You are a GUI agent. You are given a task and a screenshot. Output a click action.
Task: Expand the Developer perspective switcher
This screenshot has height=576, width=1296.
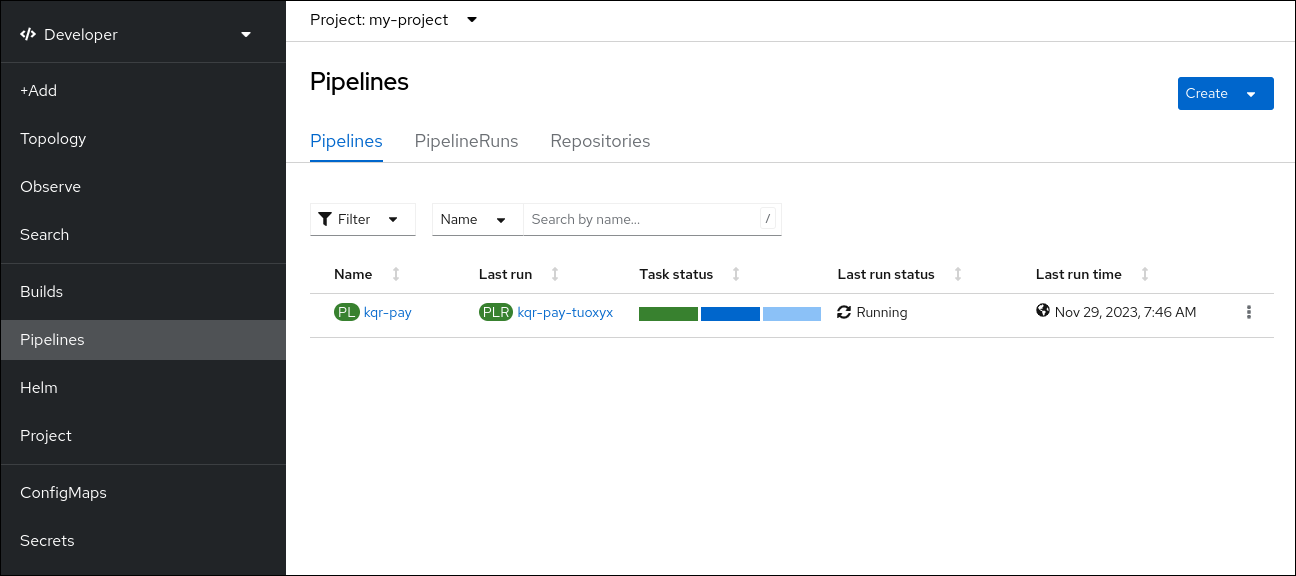245,33
